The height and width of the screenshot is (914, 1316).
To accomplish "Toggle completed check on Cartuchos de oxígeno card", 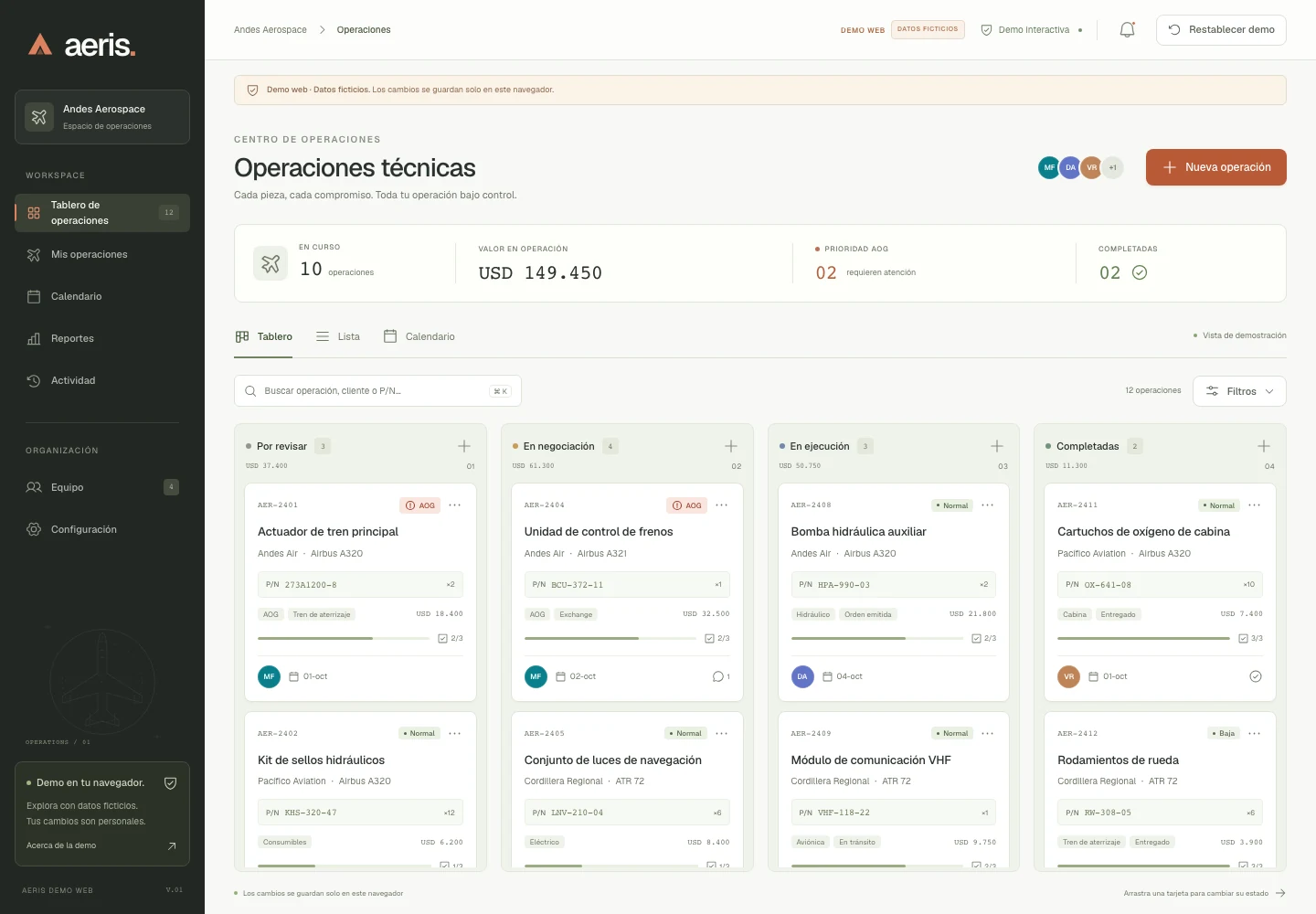I will pyautogui.click(x=1256, y=676).
